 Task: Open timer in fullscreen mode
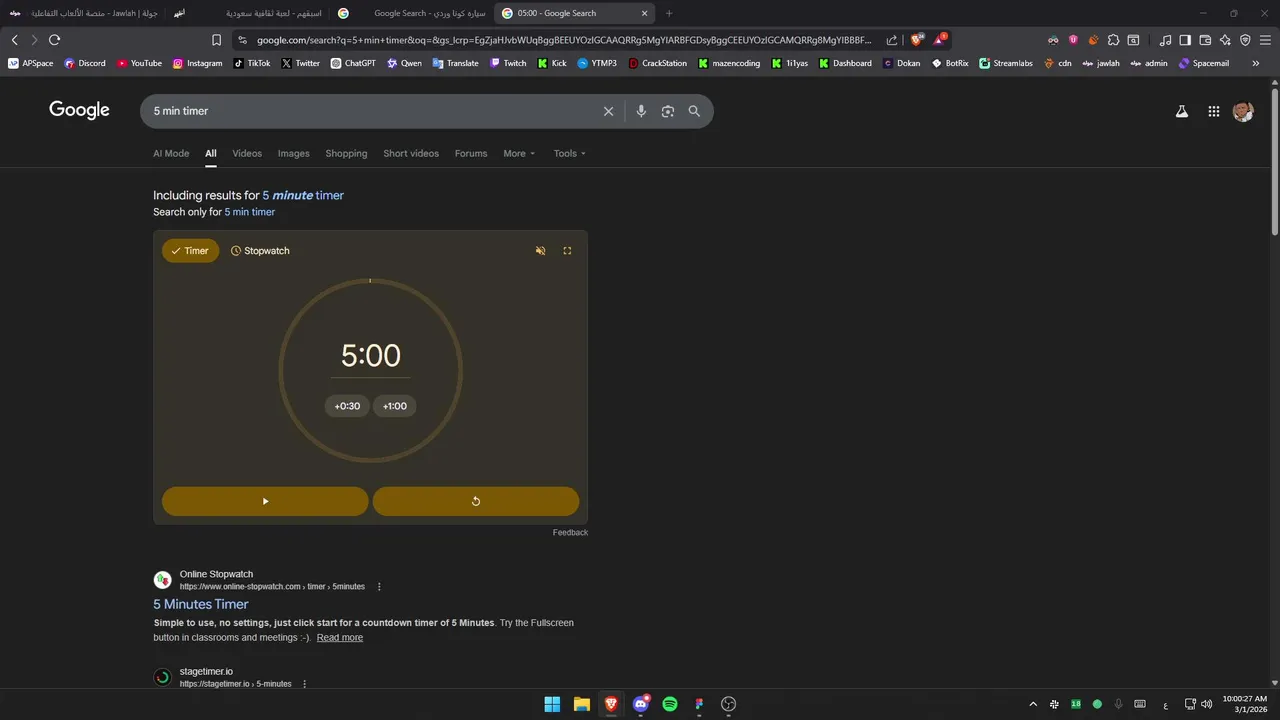[x=567, y=251]
